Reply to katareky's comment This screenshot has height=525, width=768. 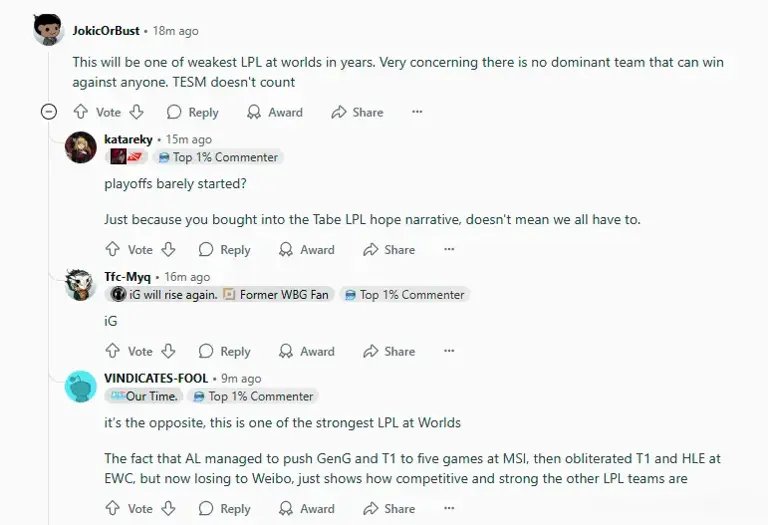224,249
